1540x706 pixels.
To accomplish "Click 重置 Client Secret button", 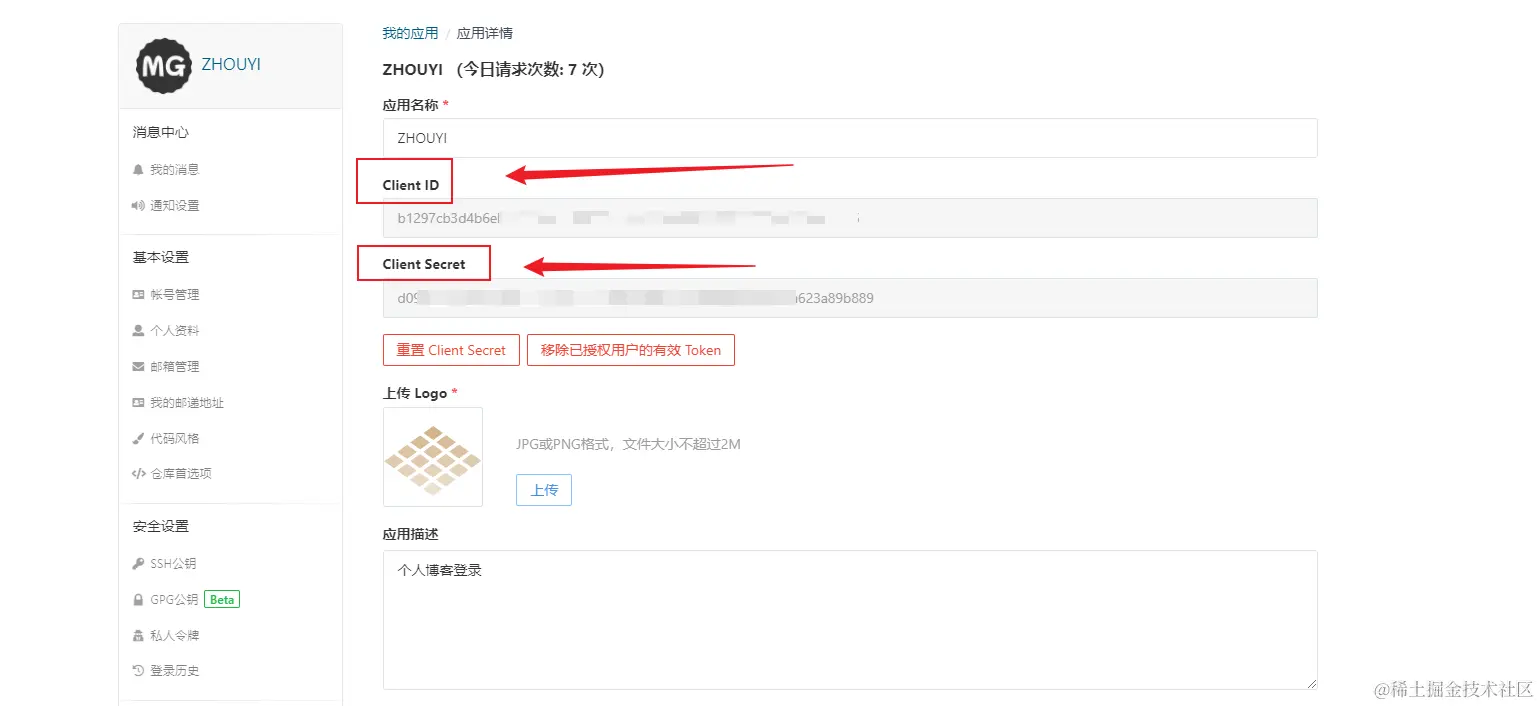I will 451,350.
